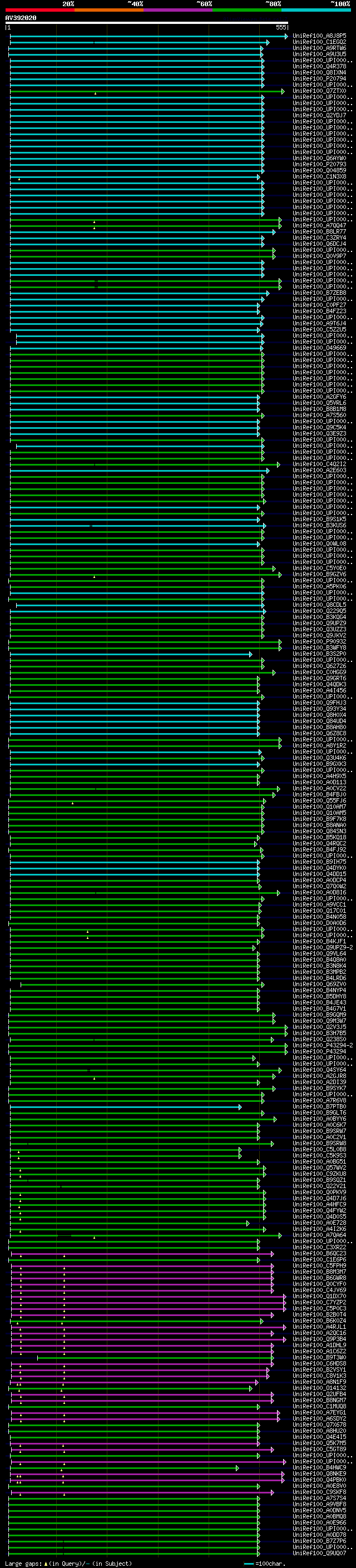Select hit label UniRef100_Q6AYW0
The image size is (356, 1568).
319,159
